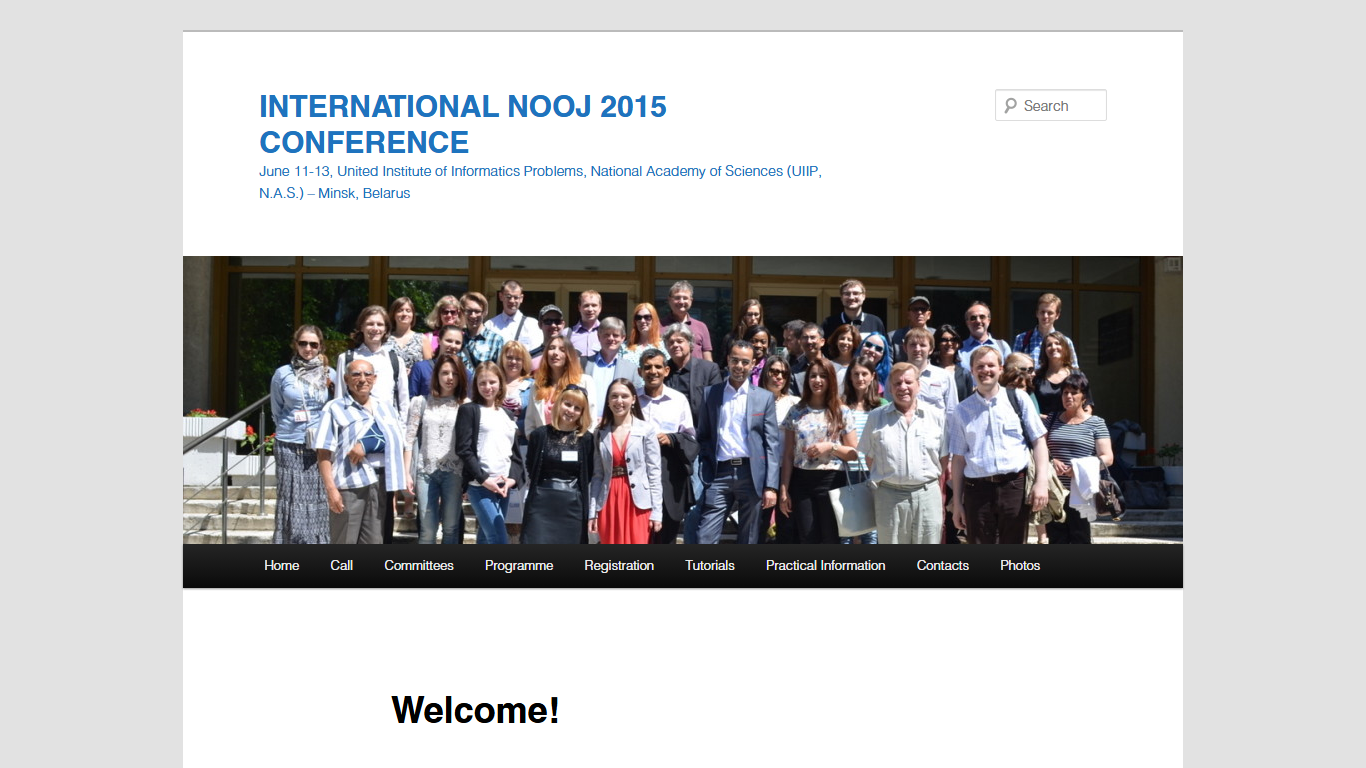Open the Registration page
1366x768 pixels.
(x=619, y=565)
